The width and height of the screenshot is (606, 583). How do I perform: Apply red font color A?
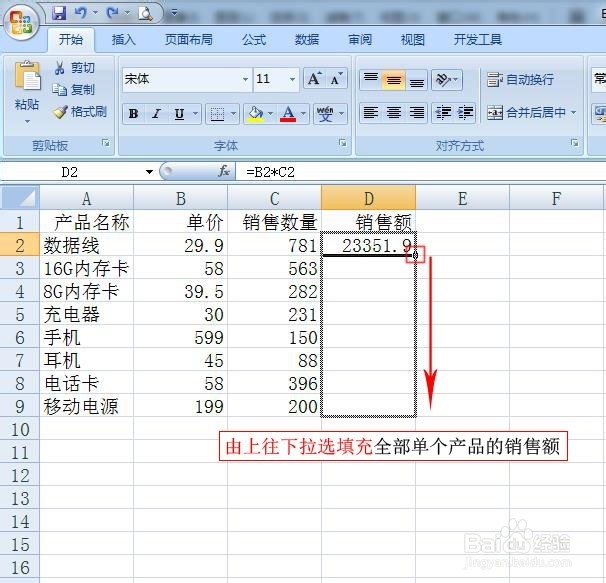[x=288, y=114]
